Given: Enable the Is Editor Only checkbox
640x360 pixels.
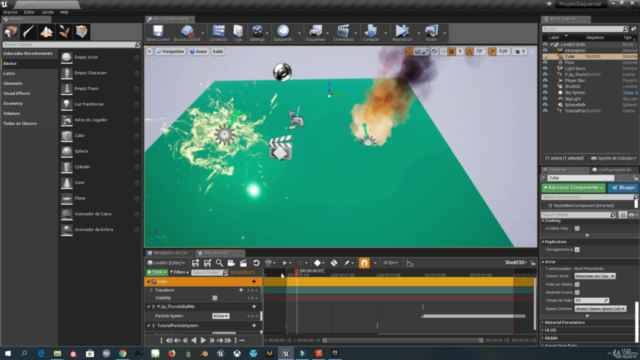Looking at the screenshot, I should tap(577, 229).
